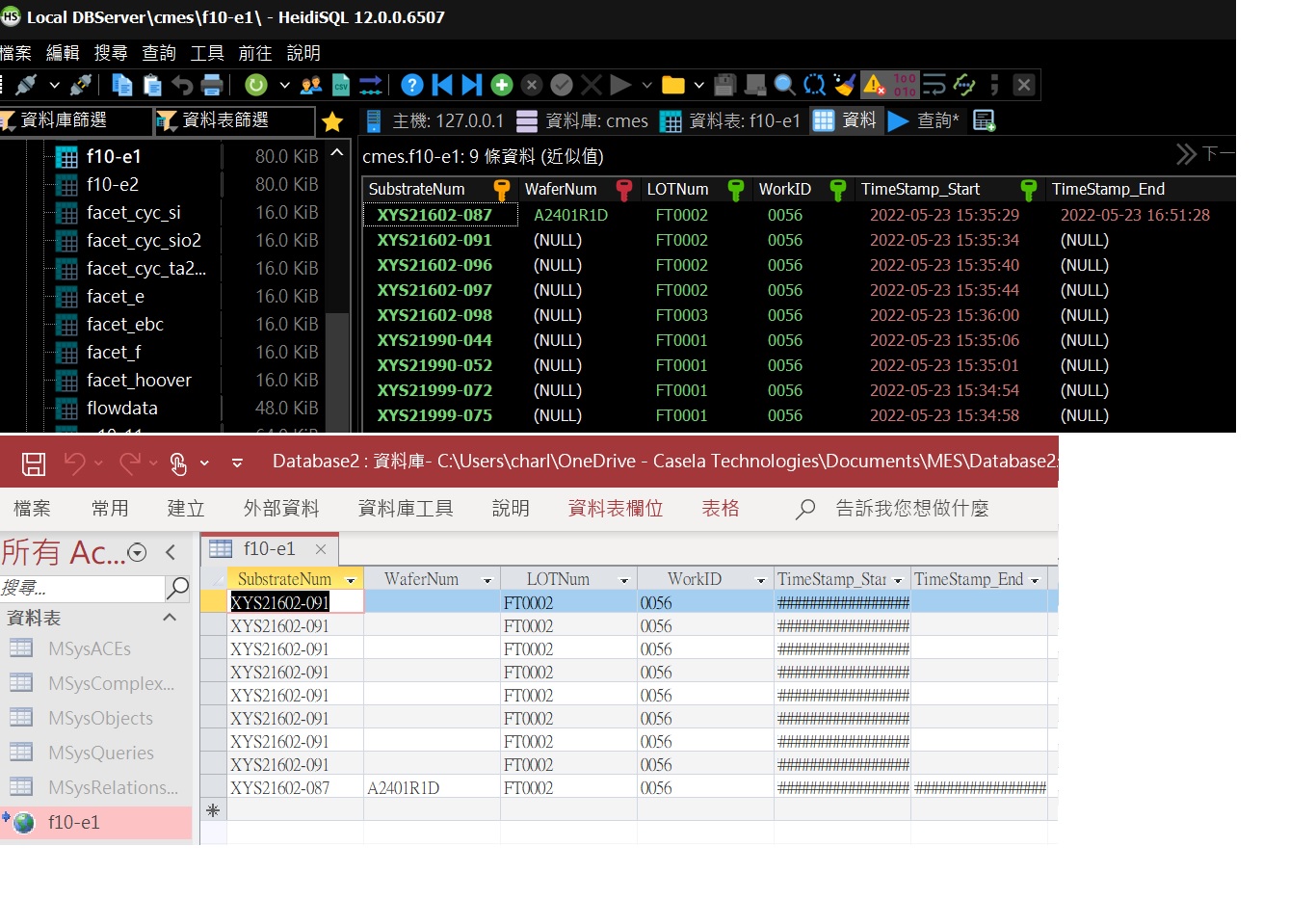Viewport: 1316px width, 899px height.
Task: Jump to first row navigation icon
Action: (442, 85)
